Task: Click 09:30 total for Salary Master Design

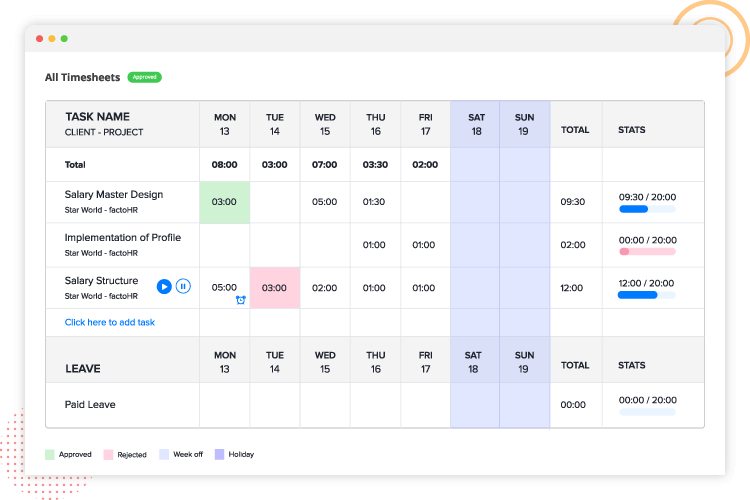Action: tap(573, 202)
